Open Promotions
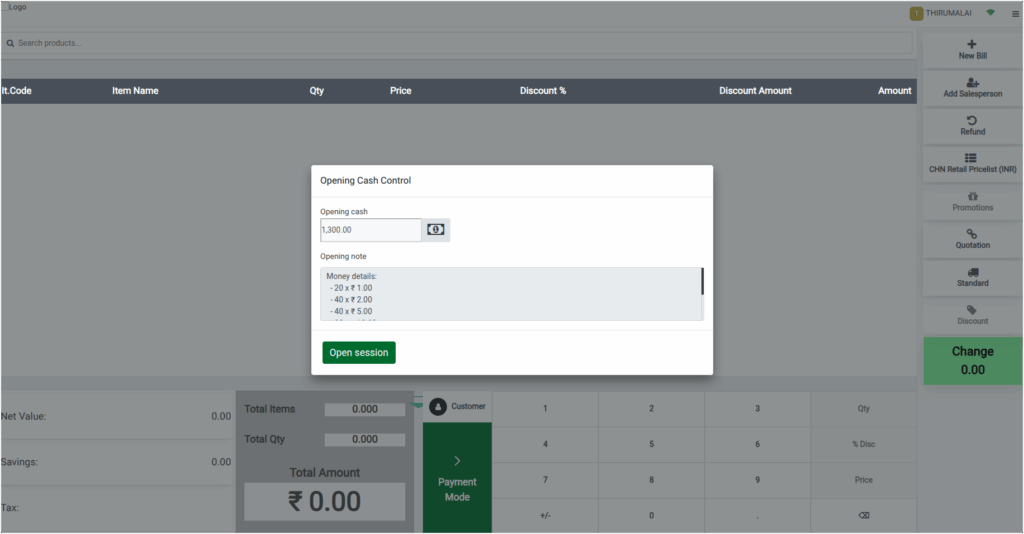 point(972,202)
